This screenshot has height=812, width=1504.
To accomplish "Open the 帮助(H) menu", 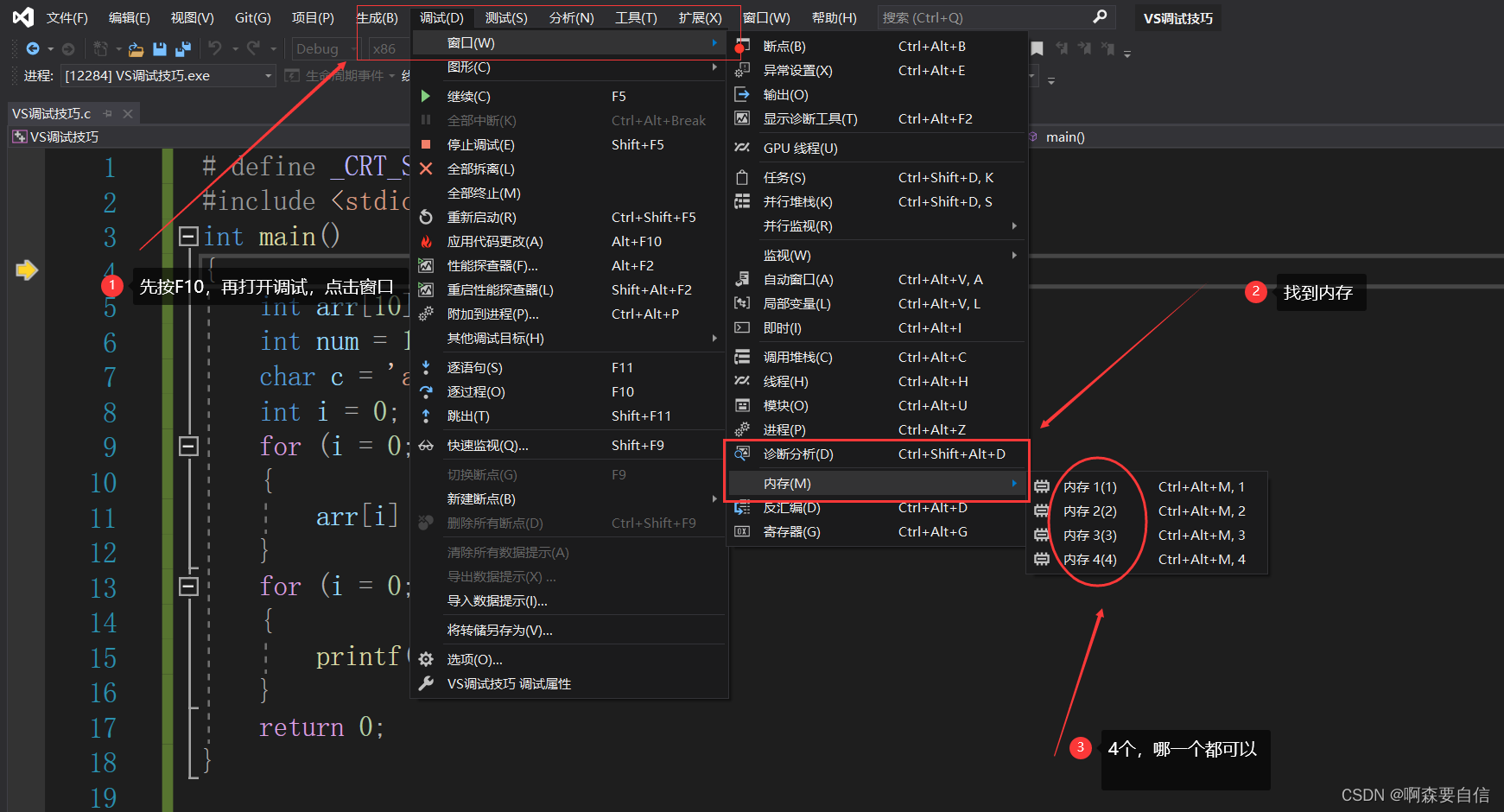I will (x=834, y=17).
